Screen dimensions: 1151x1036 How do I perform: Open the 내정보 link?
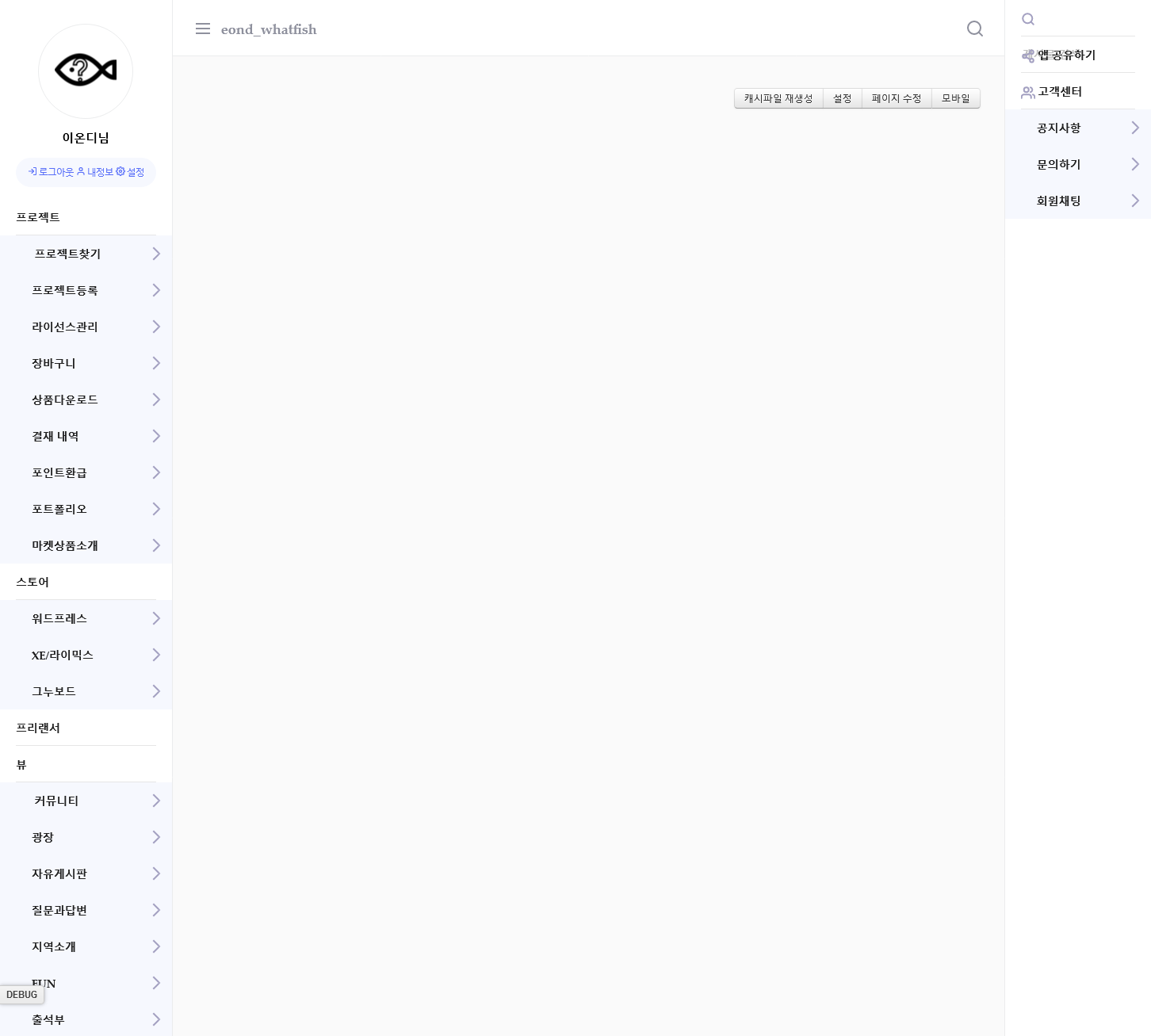95,172
